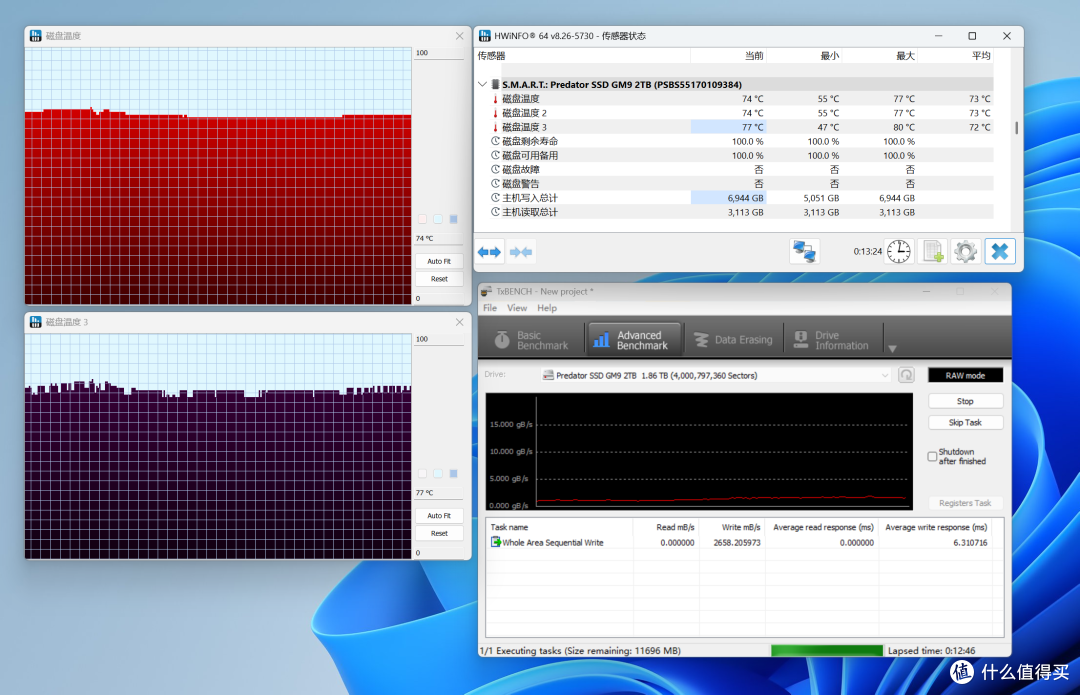Open the Drive selection dropdown in TxBENCH

click(x=884, y=375)
